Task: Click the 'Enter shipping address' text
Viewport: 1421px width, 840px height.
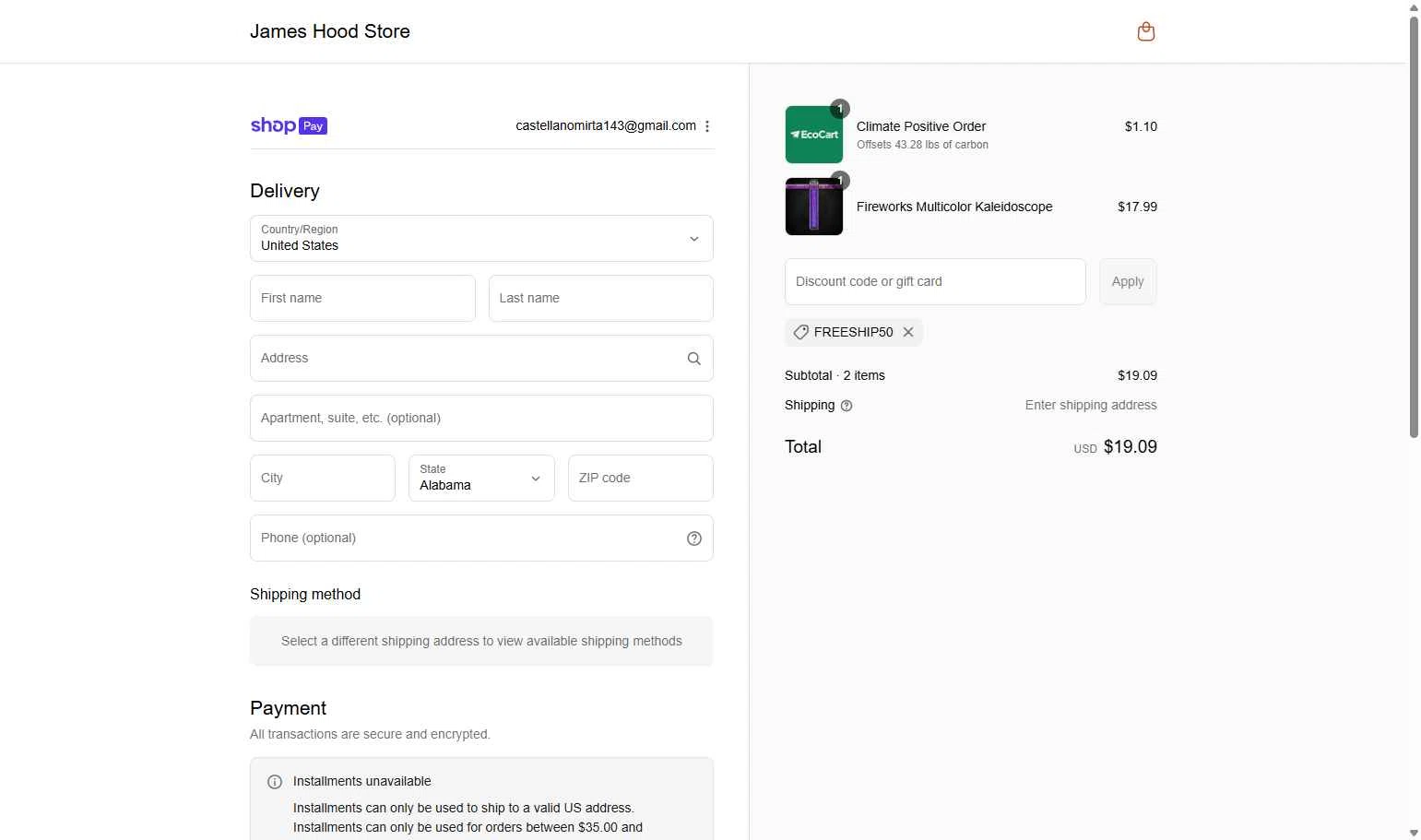Action: click(x=1091, y=406)
